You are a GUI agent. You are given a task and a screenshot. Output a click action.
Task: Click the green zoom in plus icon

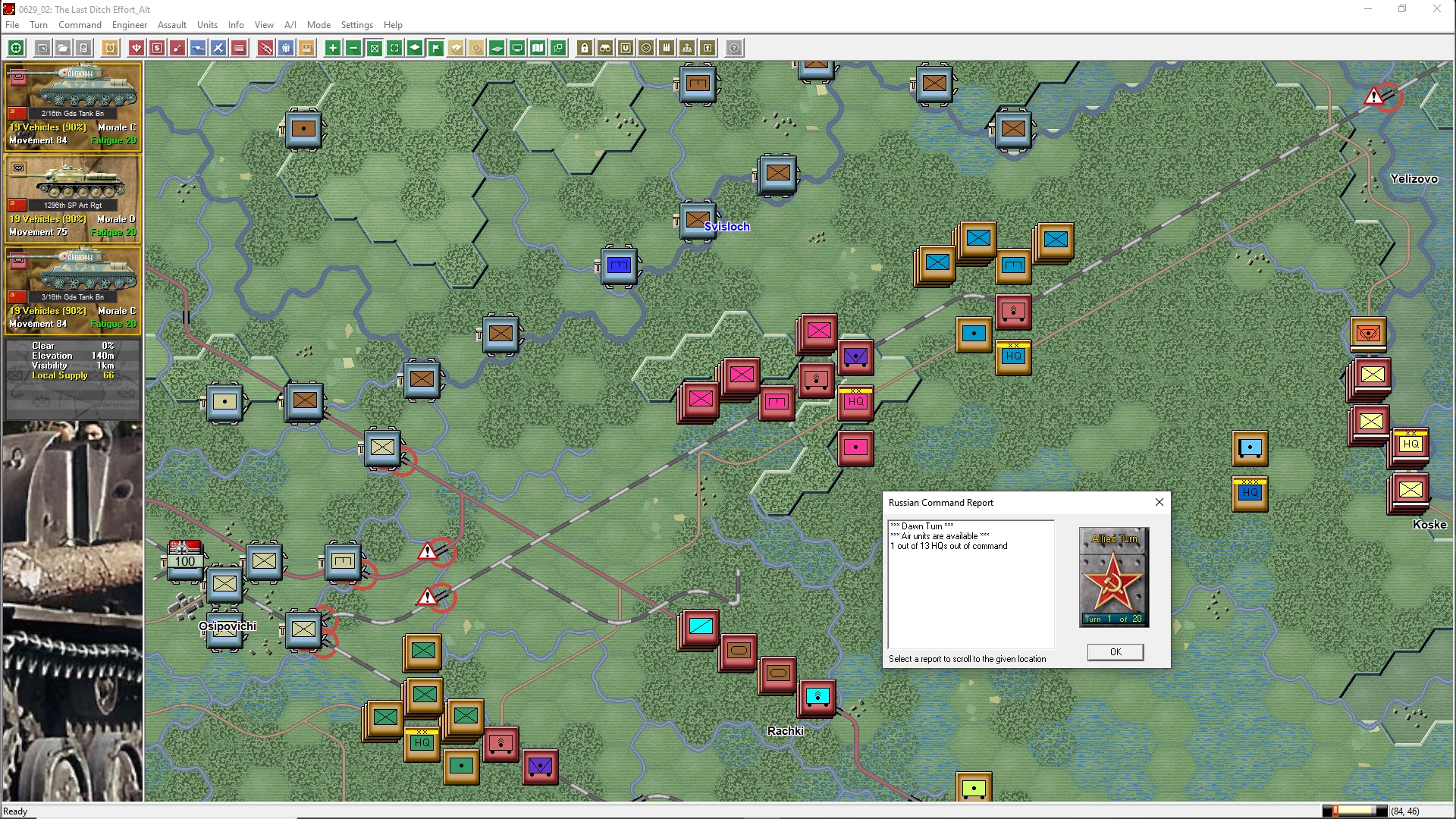(x=332, y=49)
